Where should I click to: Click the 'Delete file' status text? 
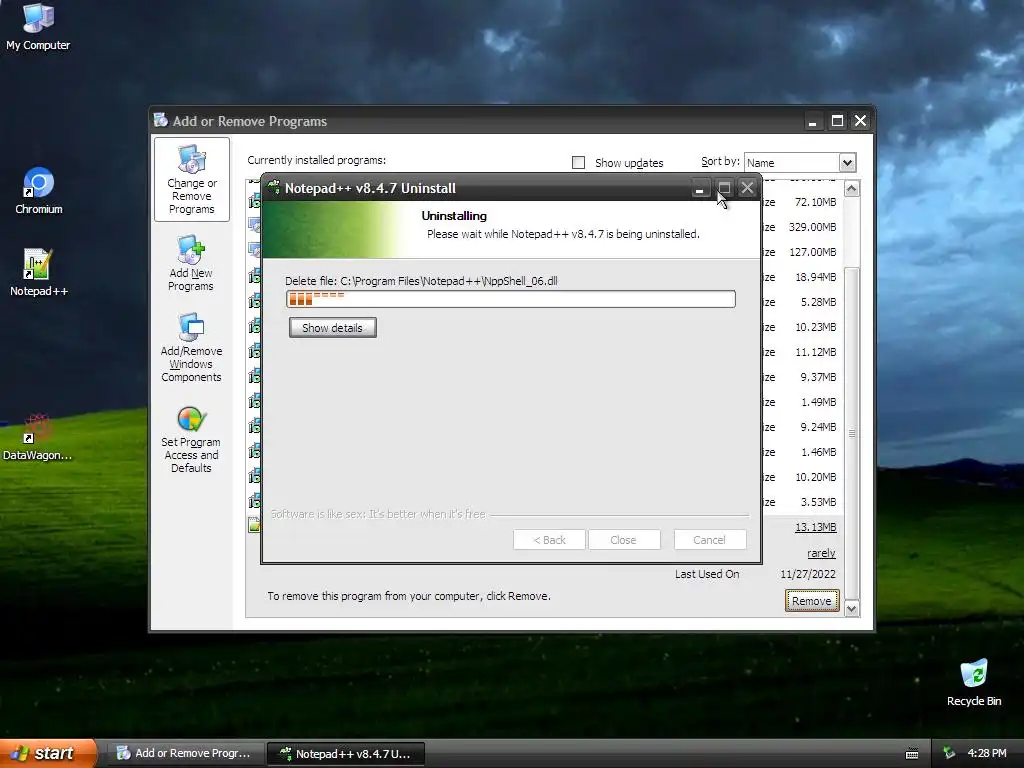coord(421,281)
